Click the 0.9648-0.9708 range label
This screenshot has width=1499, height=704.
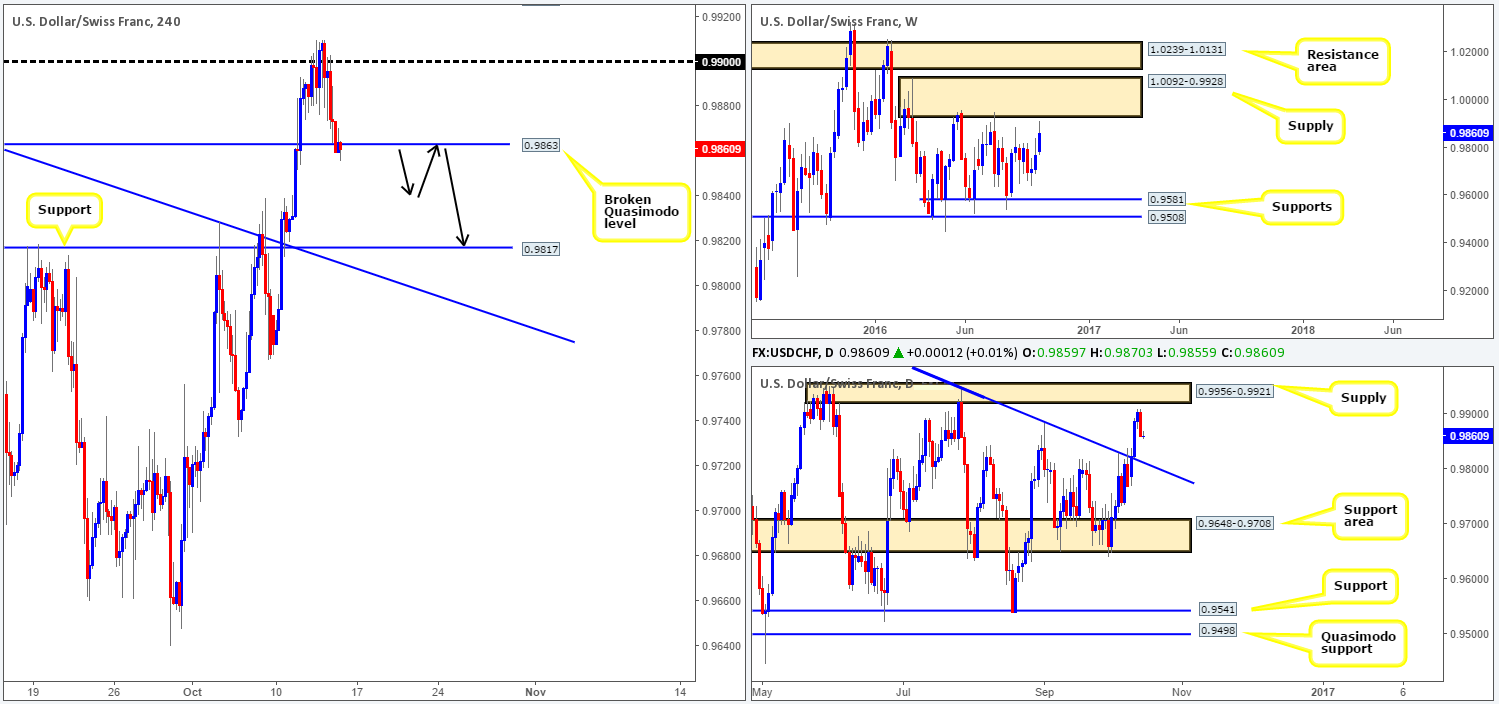[x=1236, y=522]
